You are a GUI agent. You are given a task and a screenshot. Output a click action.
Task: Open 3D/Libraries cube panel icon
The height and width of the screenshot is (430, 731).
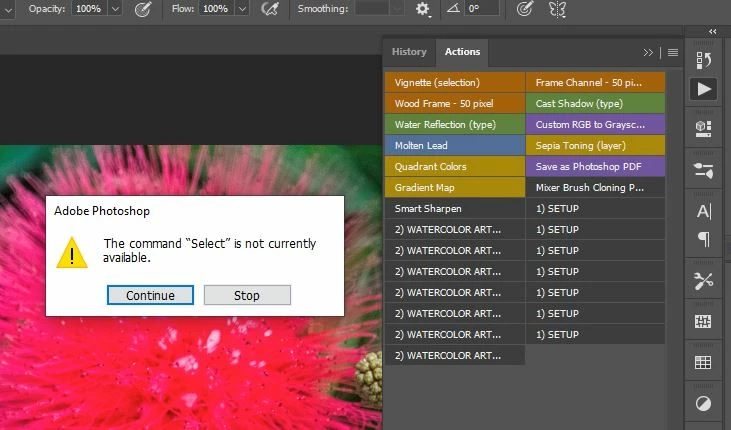[x=703, y=128]
